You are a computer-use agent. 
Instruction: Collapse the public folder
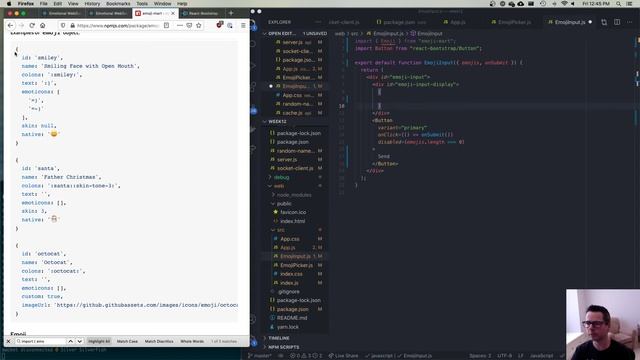tap(284, 204)
